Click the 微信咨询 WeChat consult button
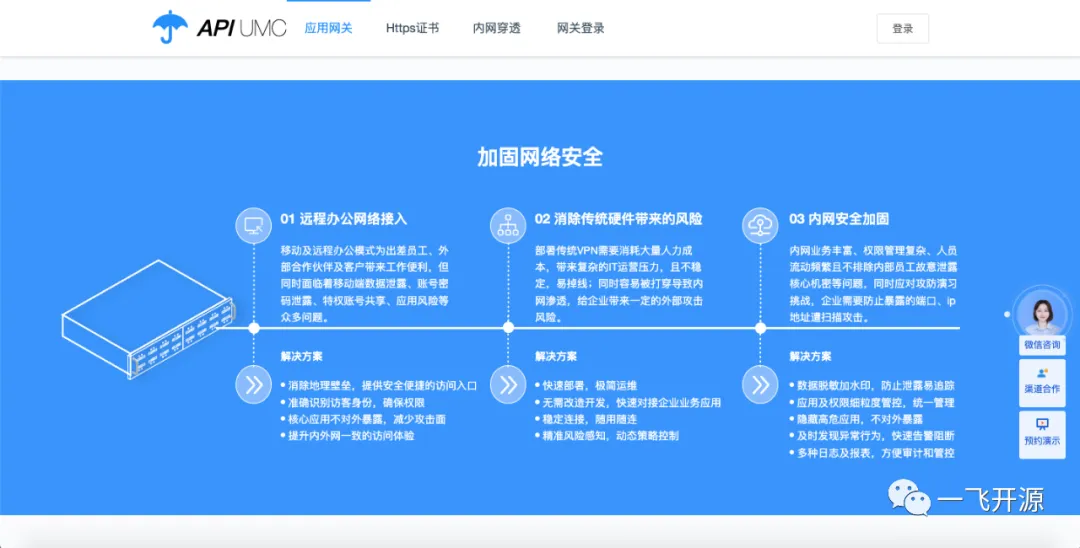This screenshot has width=1080, height=548. [x=1041, y=345]
